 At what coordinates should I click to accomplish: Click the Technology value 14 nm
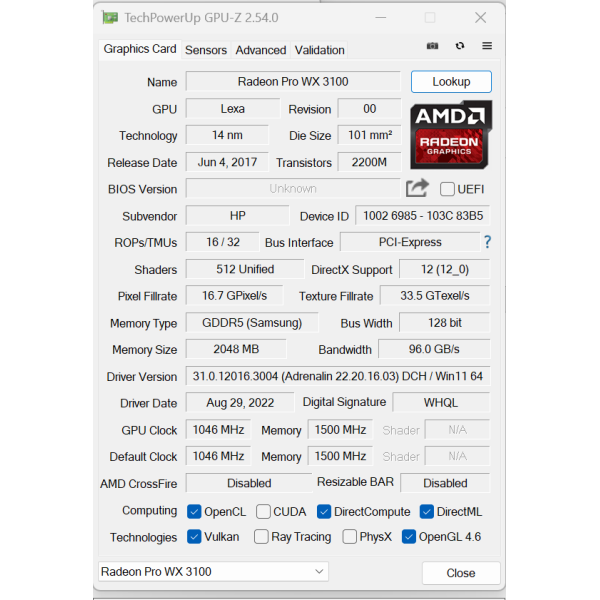pyautogui.click(x=227, y=135)
